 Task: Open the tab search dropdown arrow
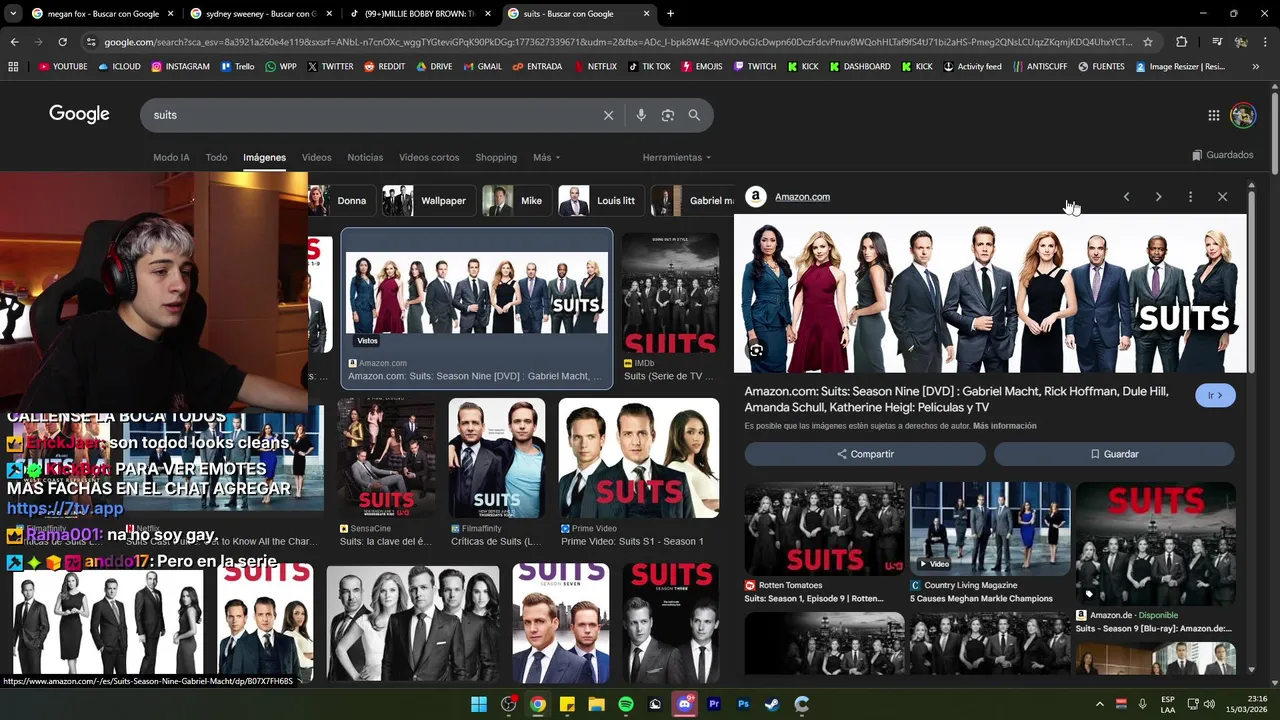point(12,14)
